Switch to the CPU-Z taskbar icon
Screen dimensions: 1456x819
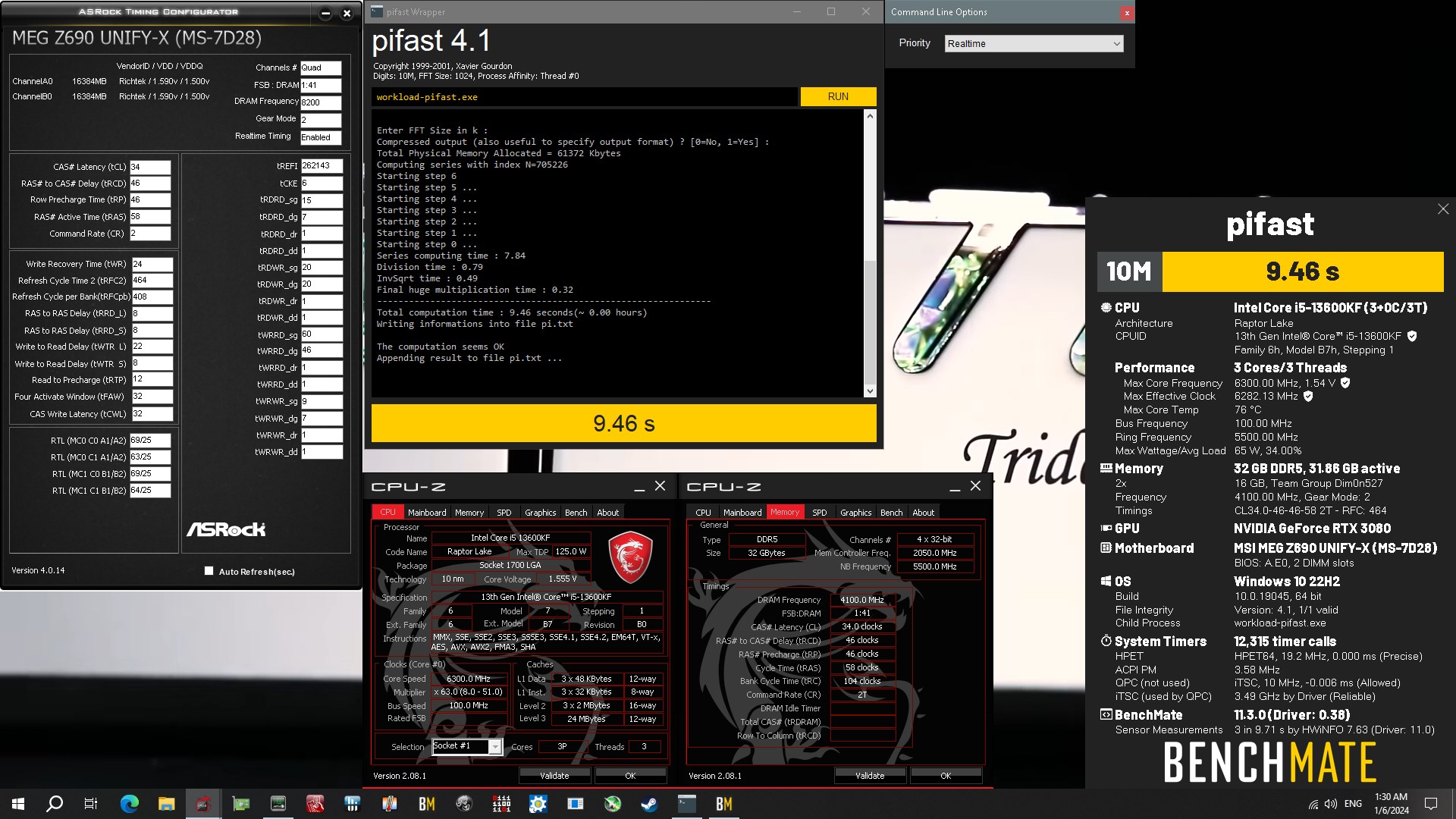(x=203, y=804)
